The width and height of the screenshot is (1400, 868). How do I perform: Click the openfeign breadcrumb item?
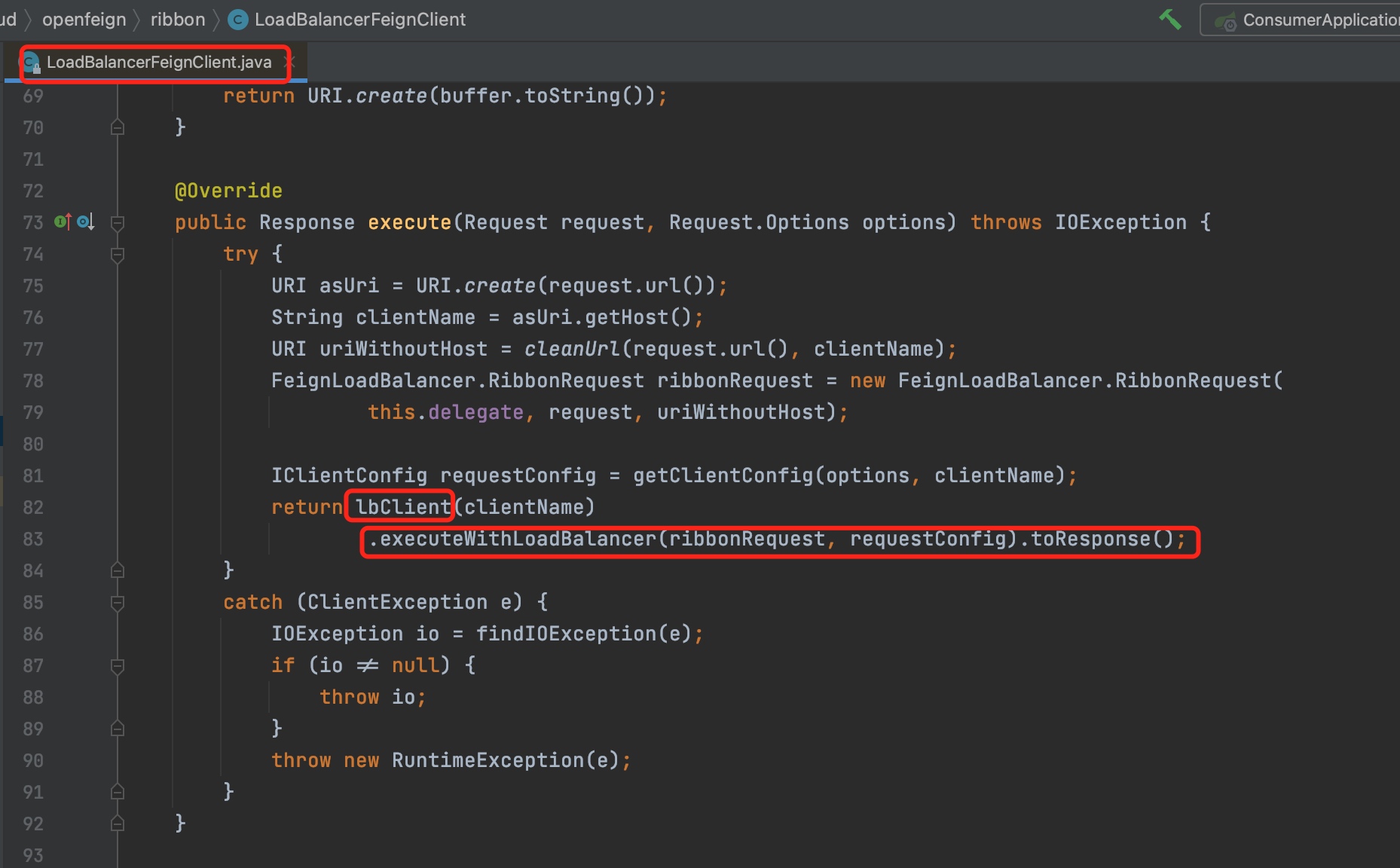click(84, 20)
